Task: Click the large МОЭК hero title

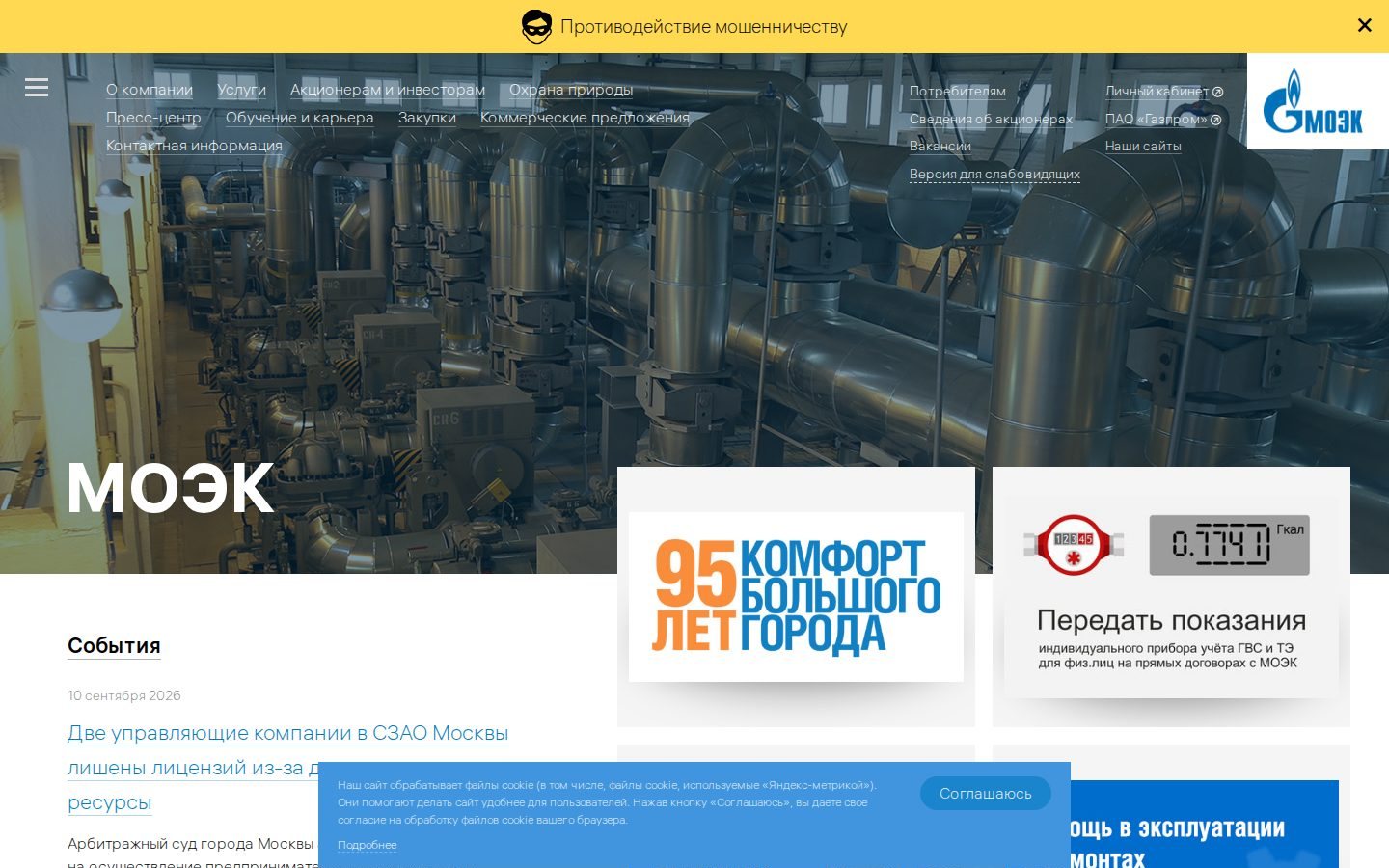Action: (171, 488)
